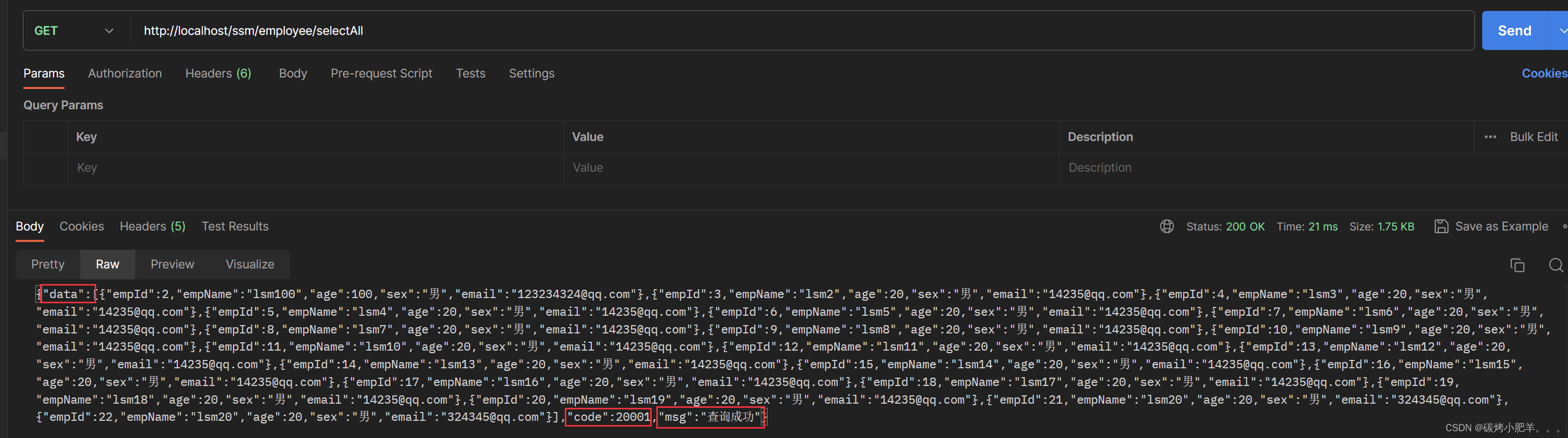
Task: Click the Description input in query params
Action: click(x=1266, y=168)
